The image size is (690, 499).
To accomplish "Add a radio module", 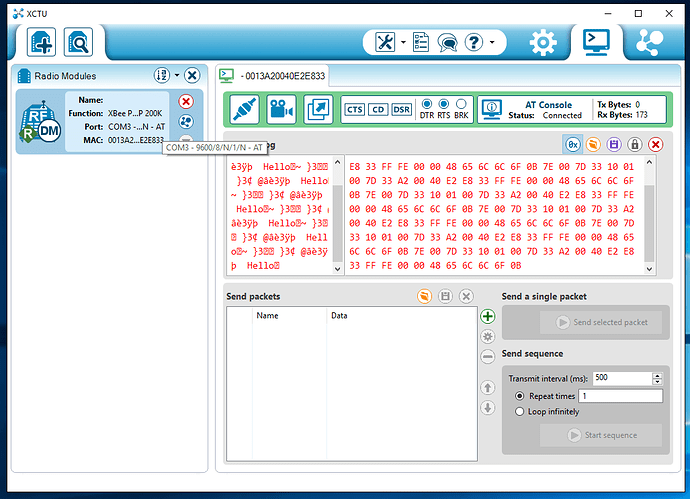I will point(41,42).
